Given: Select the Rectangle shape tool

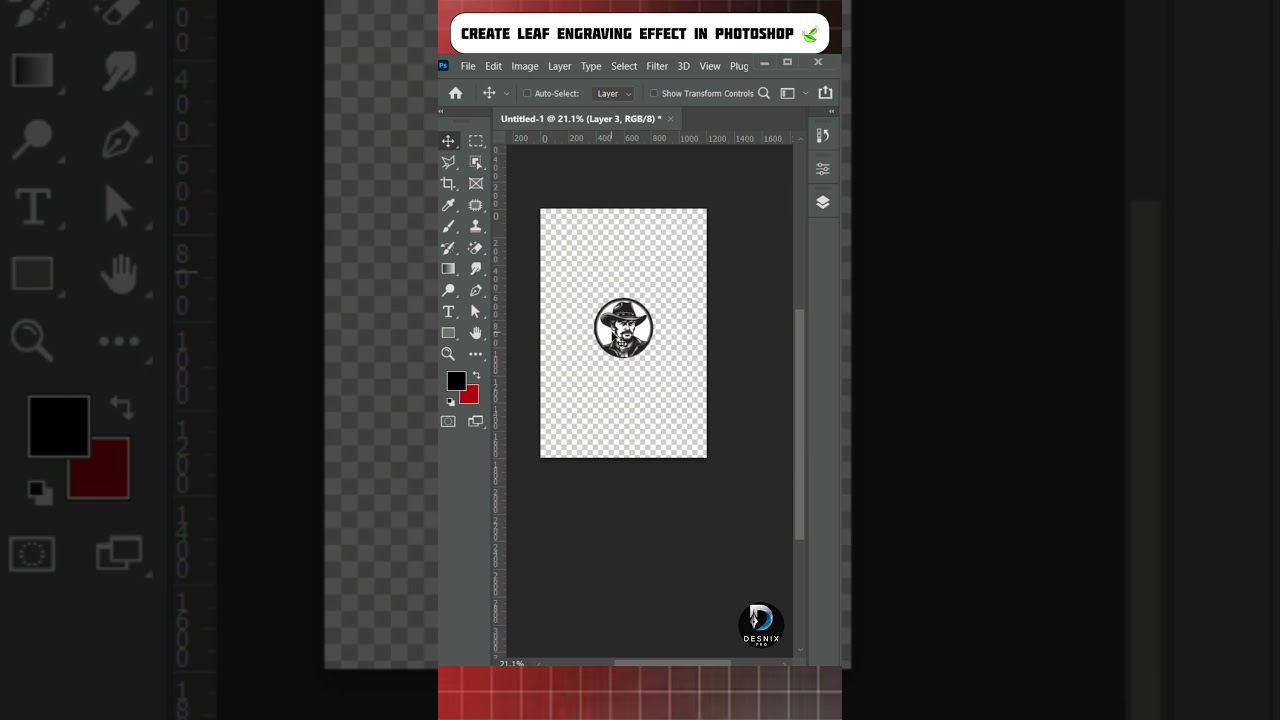Looking at the screenshot, I should [448, 333].
